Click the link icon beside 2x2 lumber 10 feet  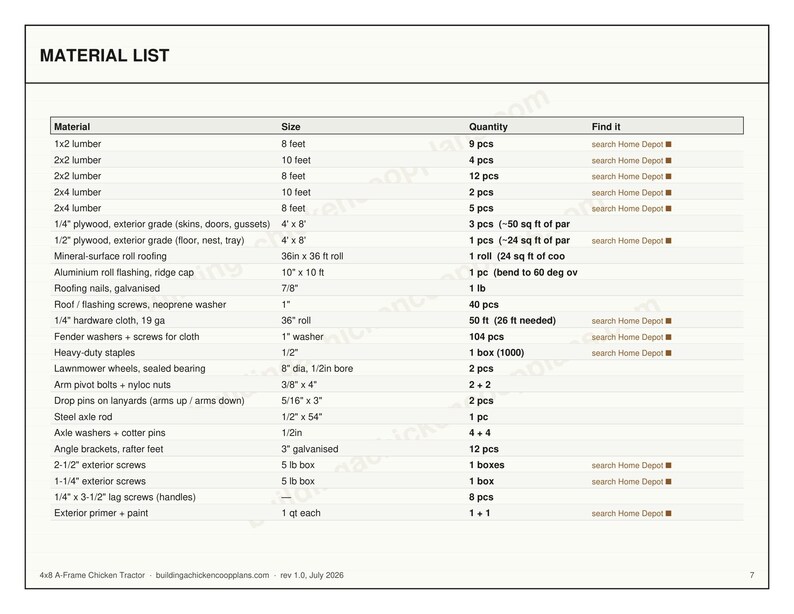tap(668, 160)
